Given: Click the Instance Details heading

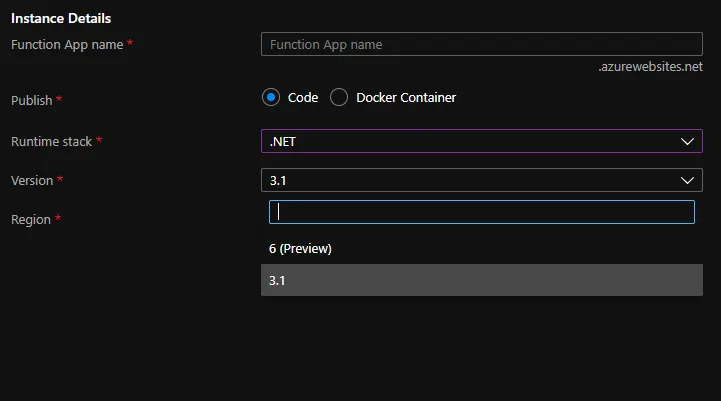Looking at the screenshot, I should (61, 18).
